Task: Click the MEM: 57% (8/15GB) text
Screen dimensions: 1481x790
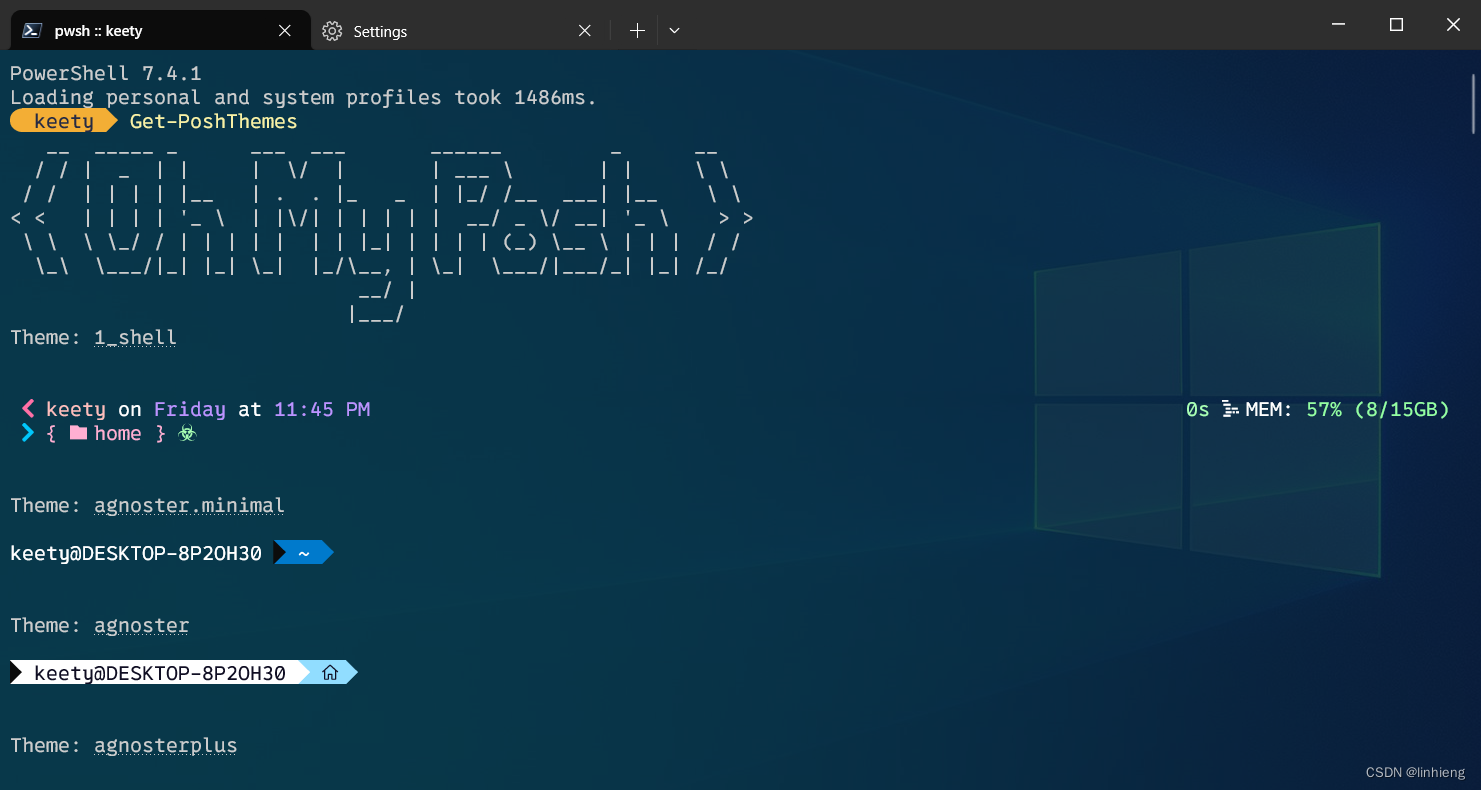Action: coord(1347,409)
